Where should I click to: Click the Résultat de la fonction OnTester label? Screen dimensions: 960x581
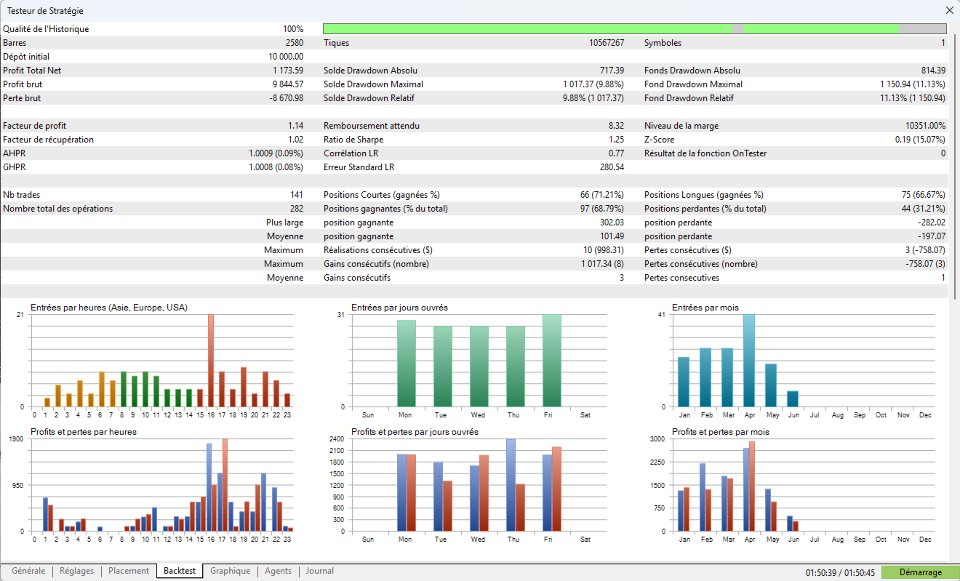(705, 153)
